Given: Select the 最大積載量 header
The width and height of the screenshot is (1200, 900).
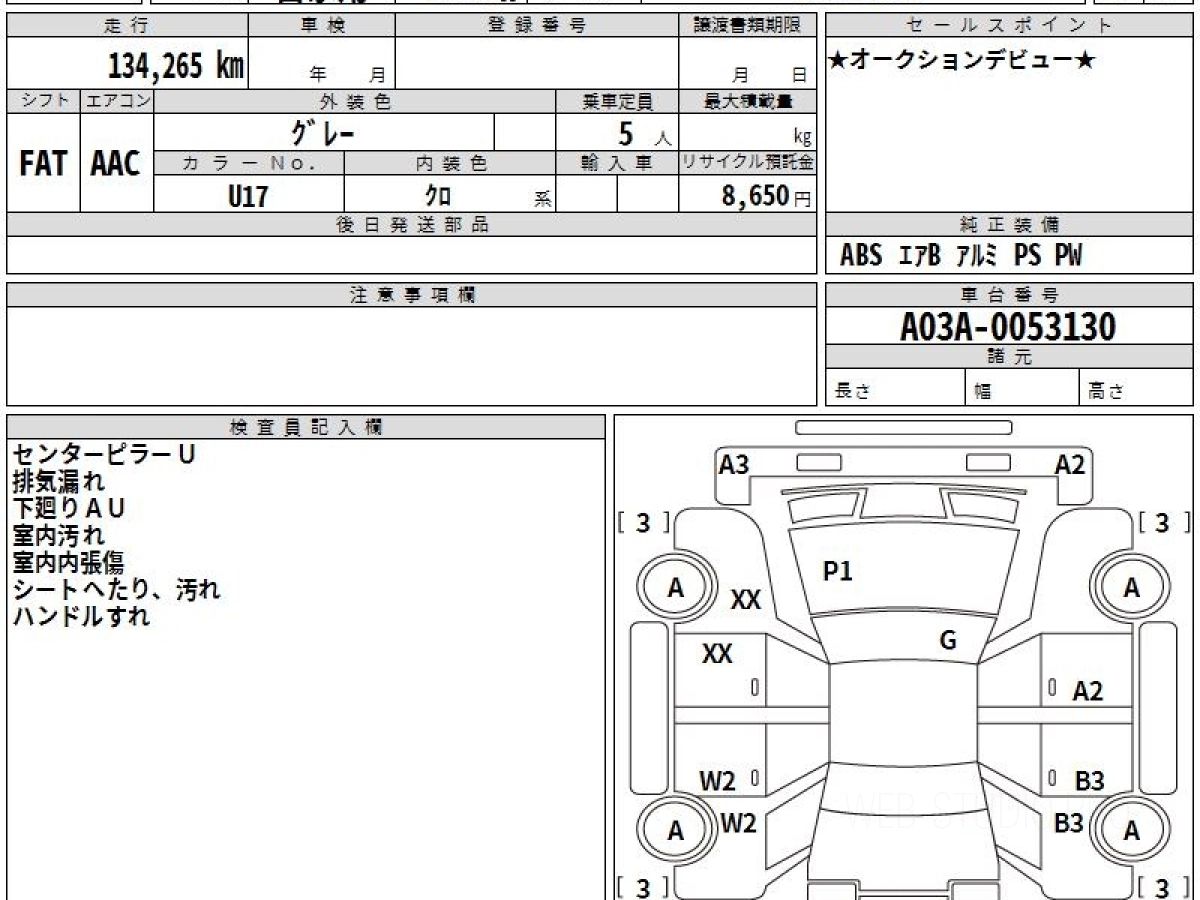Looking at the screenshot, I should [748, 101].
